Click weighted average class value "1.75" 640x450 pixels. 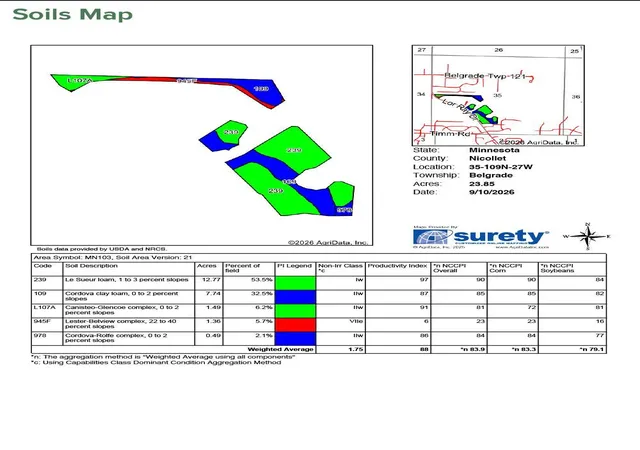tap(356, 350)
